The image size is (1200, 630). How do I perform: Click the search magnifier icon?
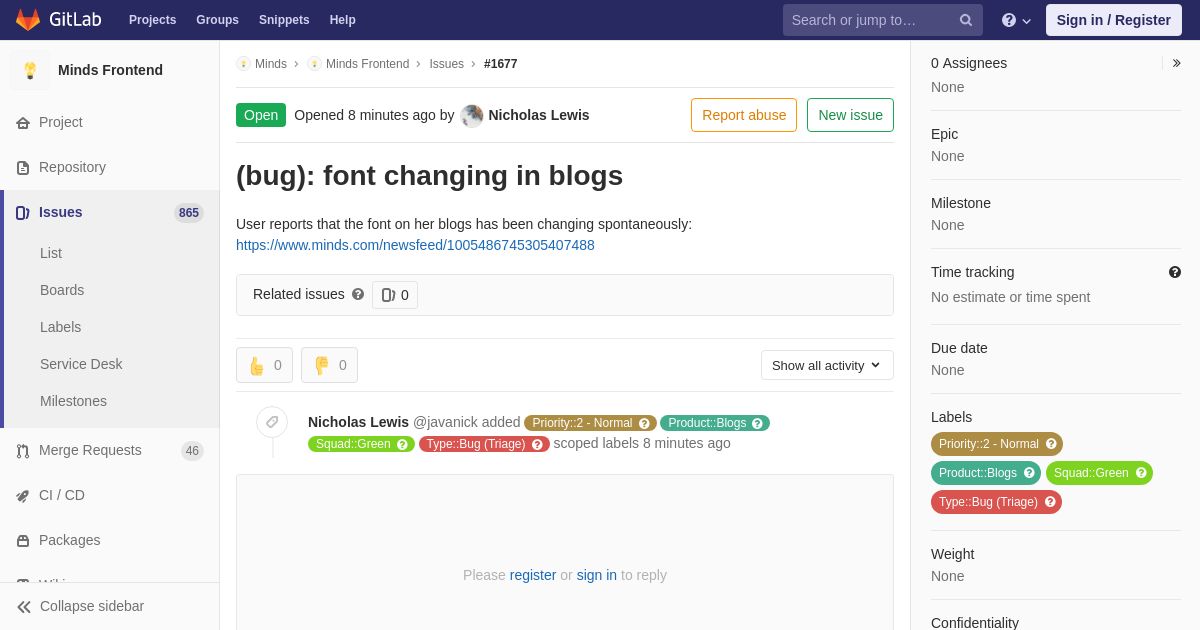[966, 20]
